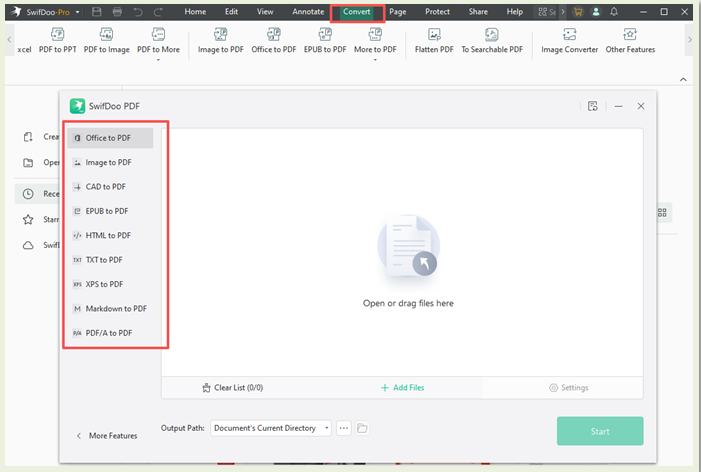Click the Flatten PDF tool
Image resolution: width=701 pixels, height=472 pixels.
[434, 41]
